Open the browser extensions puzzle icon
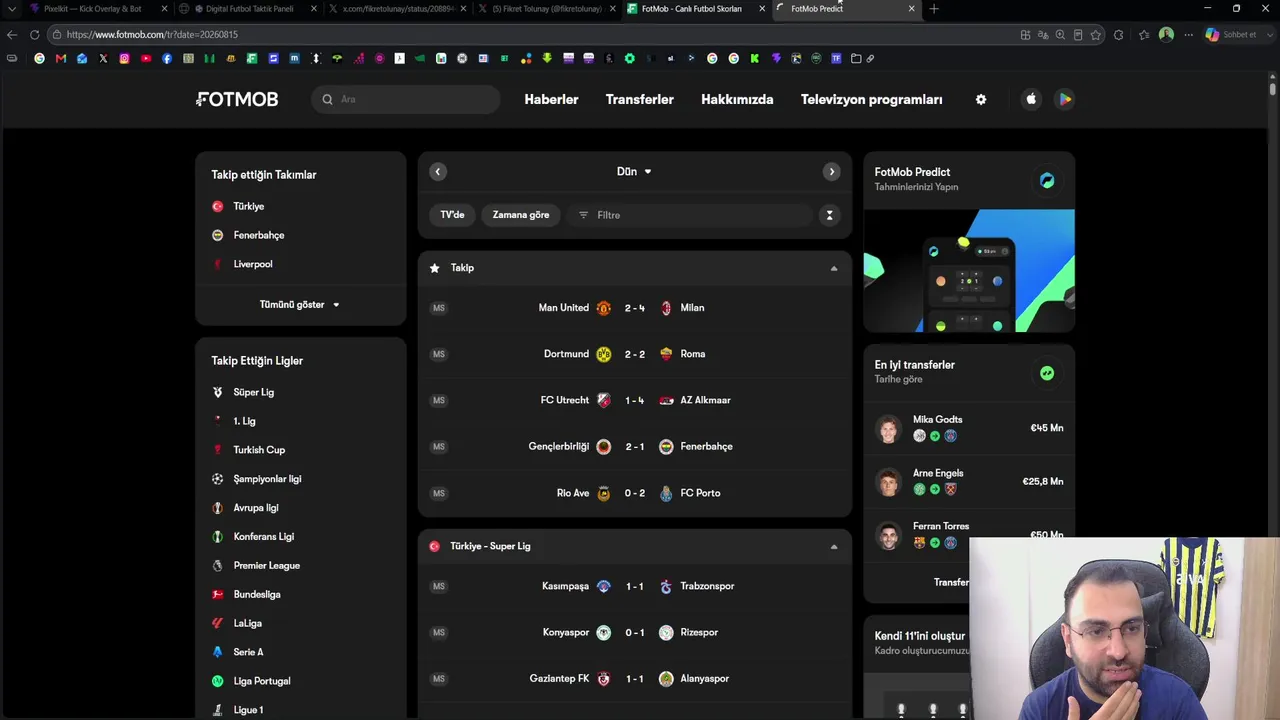The image size is (1280, 720). tap(1118, 35)
